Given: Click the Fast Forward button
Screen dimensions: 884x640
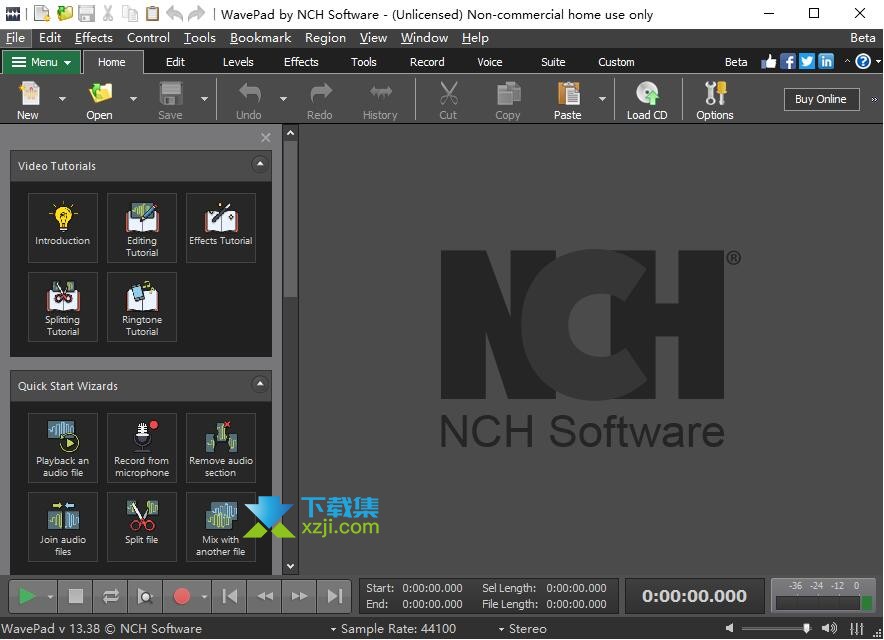Looking at the screenshot, I should point(299,596).
